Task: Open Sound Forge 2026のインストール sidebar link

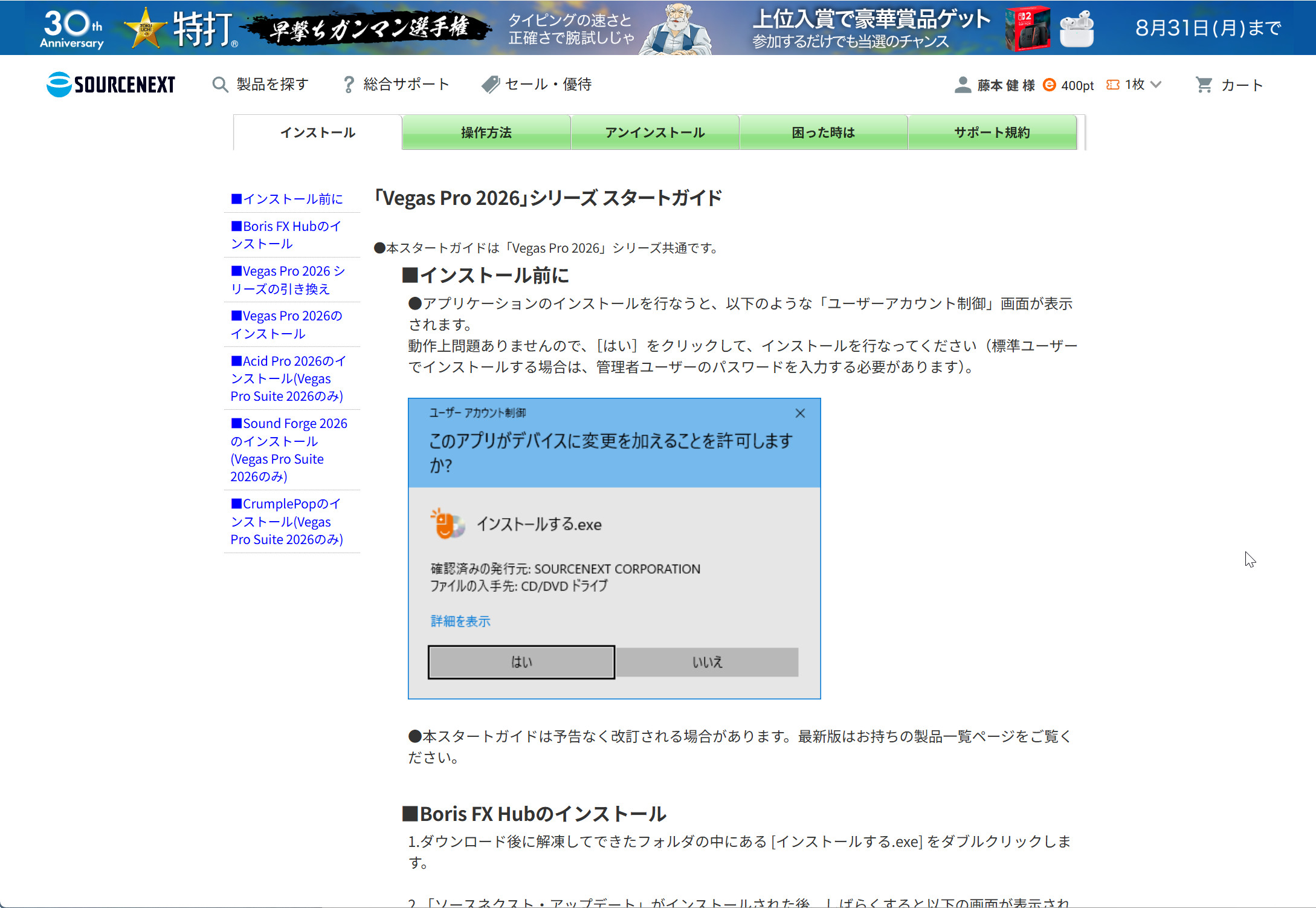Action: (x=289, y=450)
